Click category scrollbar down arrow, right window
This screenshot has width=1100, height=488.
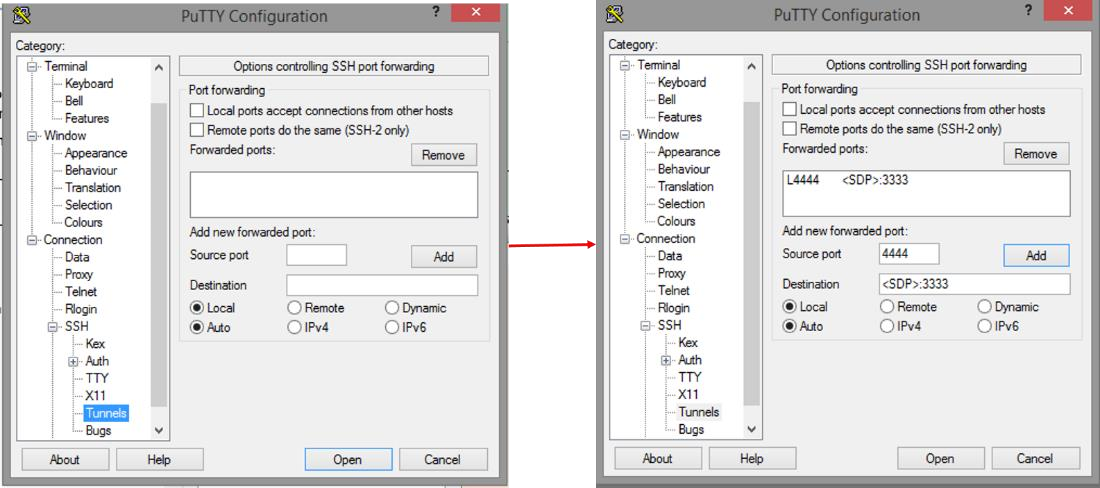pos(751,429)
